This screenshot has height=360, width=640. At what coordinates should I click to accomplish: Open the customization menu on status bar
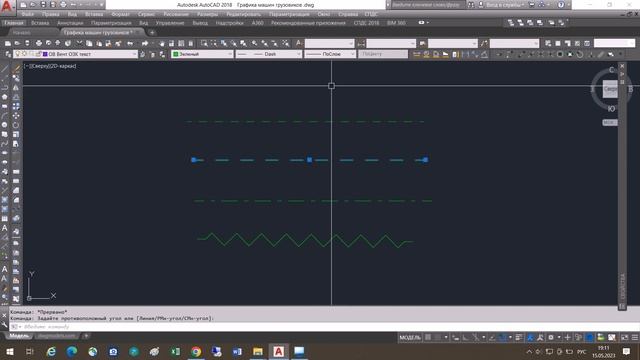(x=635, y=337)
